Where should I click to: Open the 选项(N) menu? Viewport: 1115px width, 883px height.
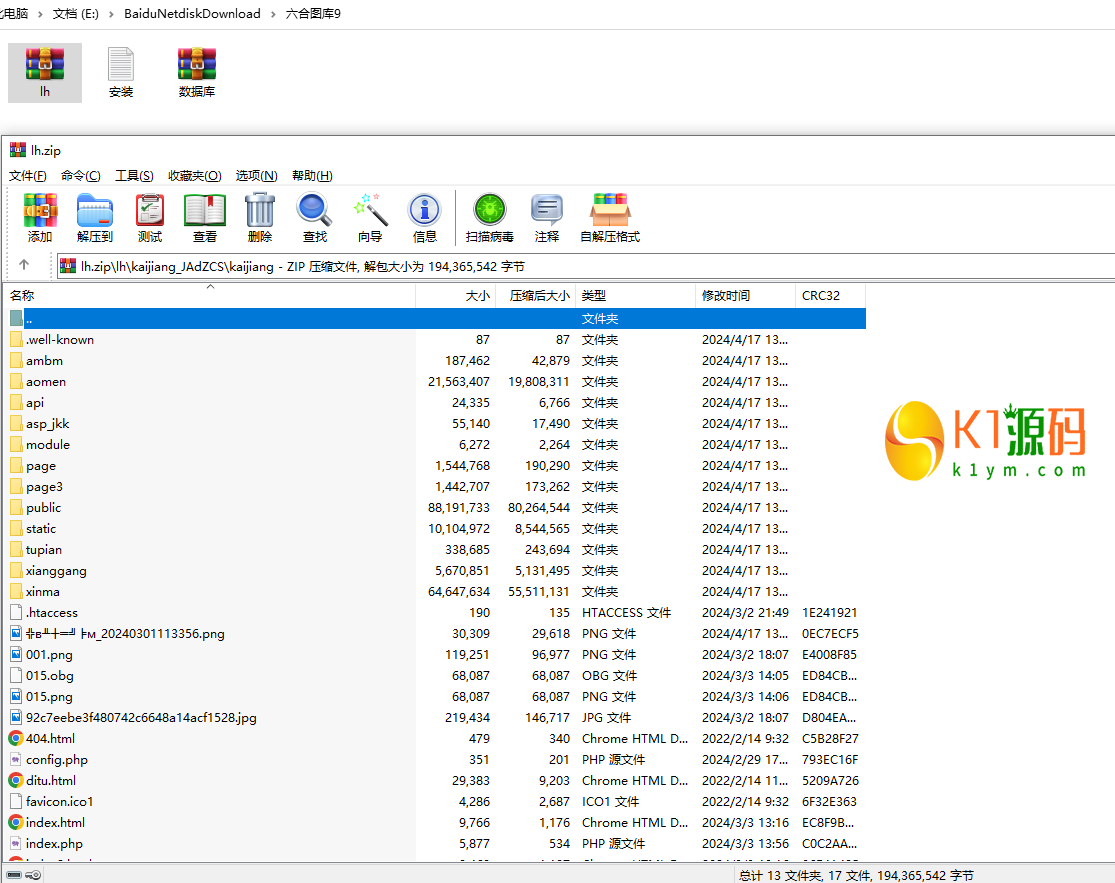pos(256,176)
